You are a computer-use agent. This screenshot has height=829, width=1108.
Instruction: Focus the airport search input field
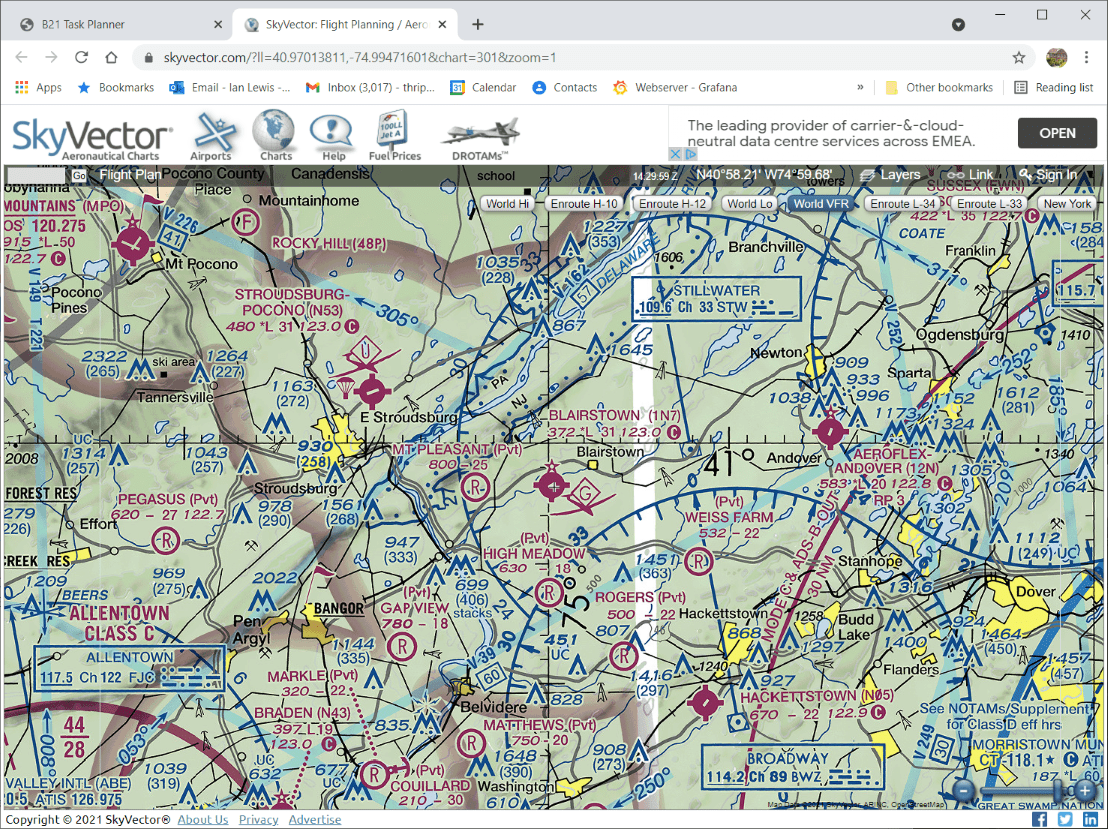[x=37, y=175]
